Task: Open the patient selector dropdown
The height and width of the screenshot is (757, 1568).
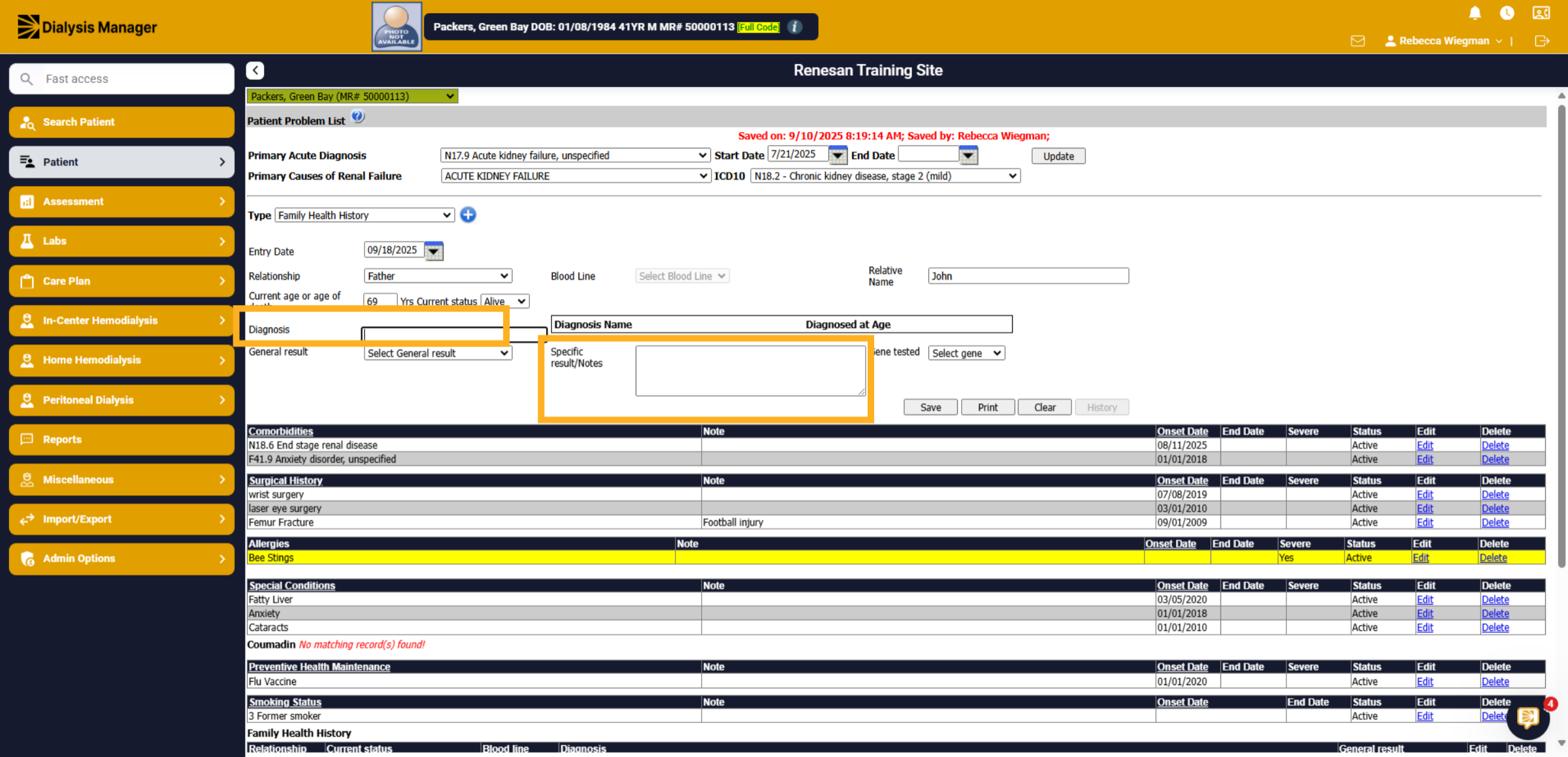Action: tap(352, 97)
